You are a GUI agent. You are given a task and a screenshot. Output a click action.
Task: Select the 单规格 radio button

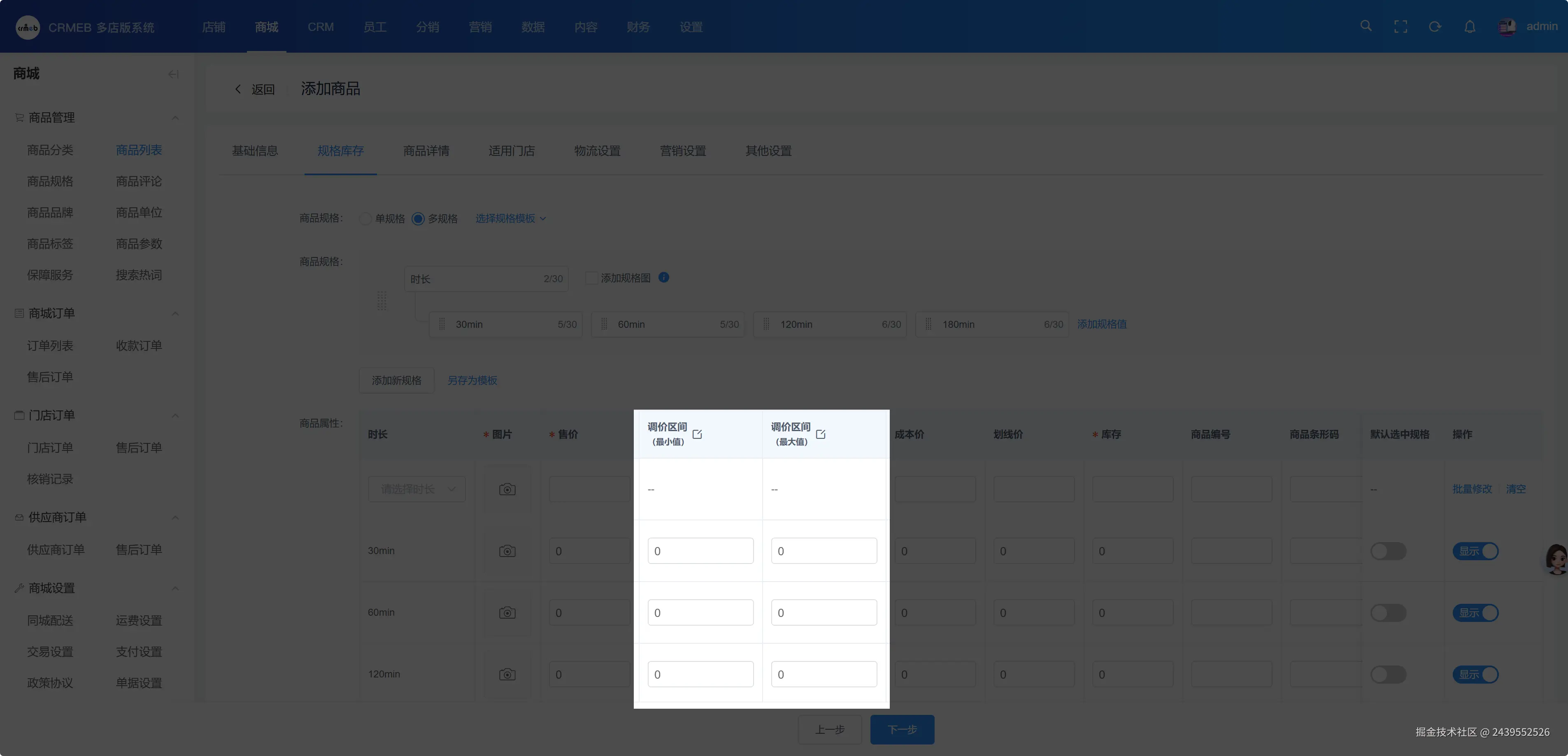point(365,218)
